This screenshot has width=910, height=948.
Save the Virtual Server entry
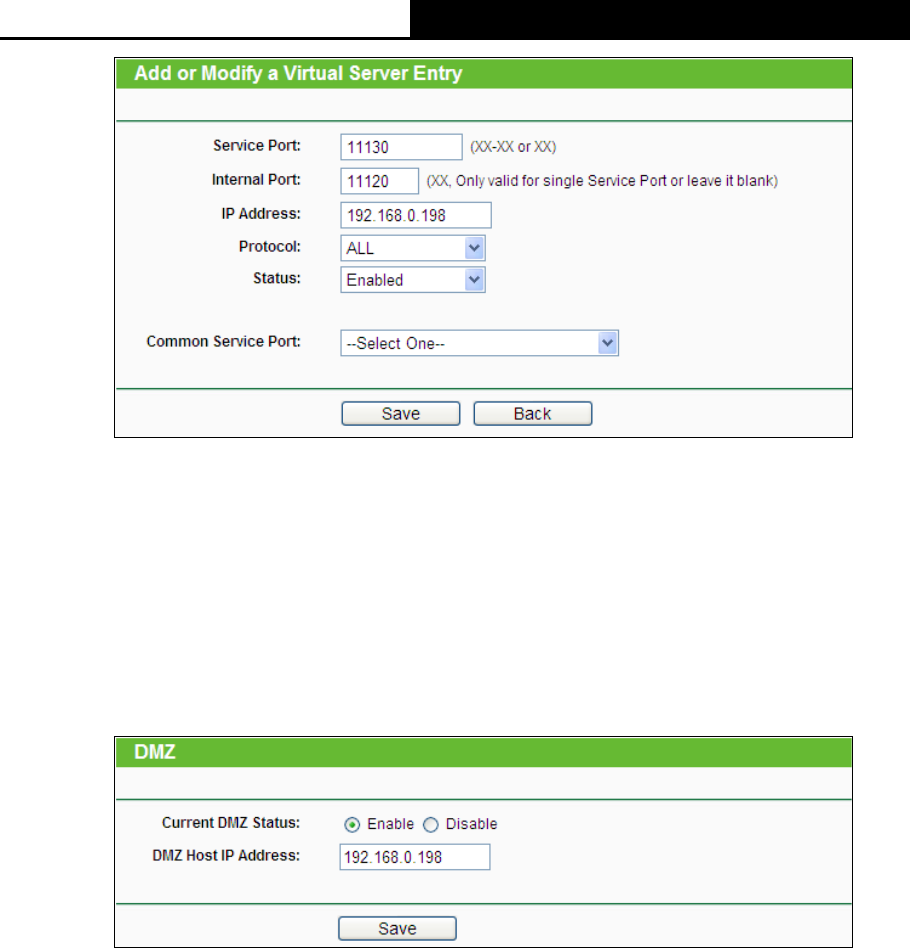[400, 414]
